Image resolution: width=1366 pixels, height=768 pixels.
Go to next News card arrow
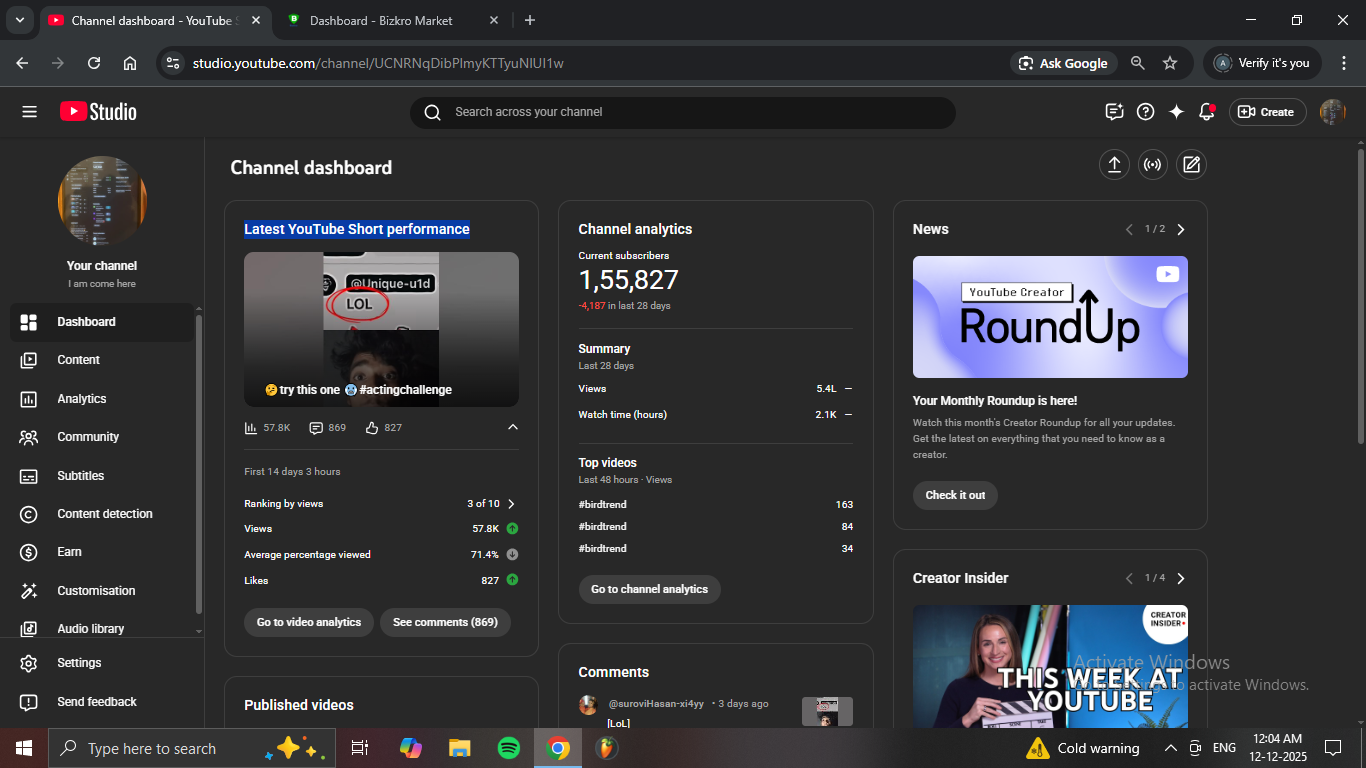[1181, 229]
